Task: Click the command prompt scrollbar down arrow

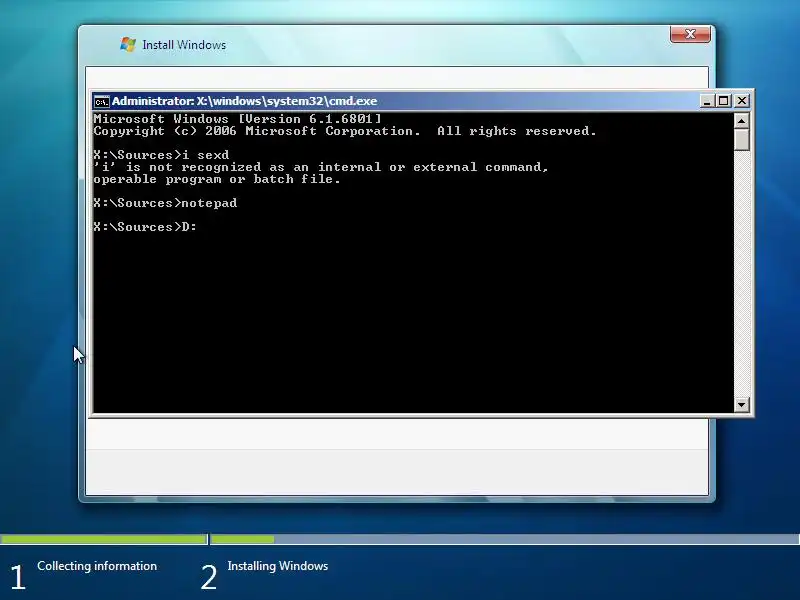Action: 741,405
